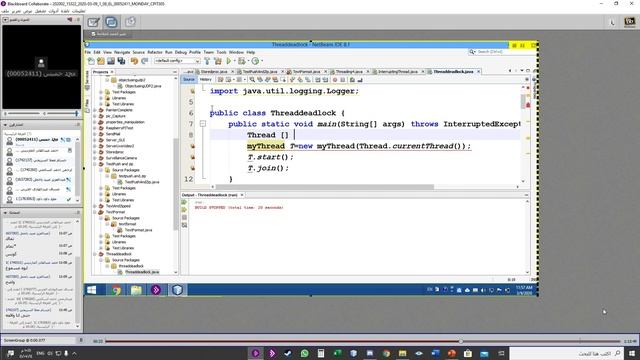Click NetBeans Open Project toolbar icon
The height and width of the screenshot is (360, 640).
tap(111, 61)
